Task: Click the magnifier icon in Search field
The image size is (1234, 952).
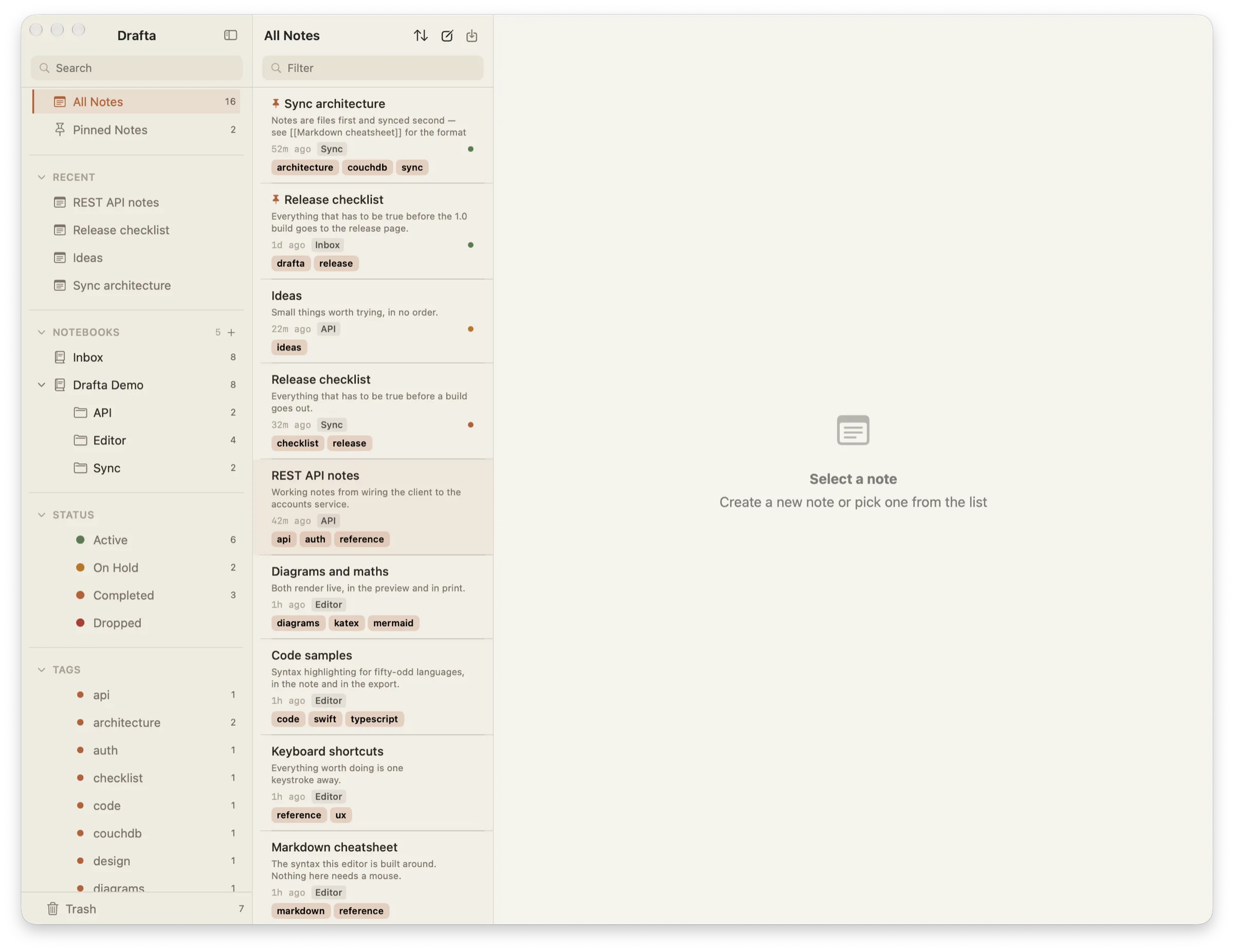Action: tap(45, 68)
